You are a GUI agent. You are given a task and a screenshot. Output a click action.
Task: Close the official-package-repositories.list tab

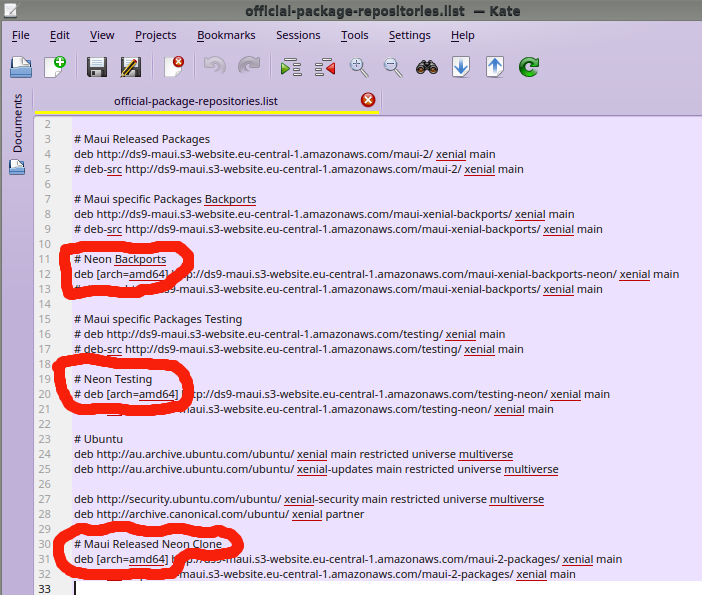pyautogui.click(x=368, y=100)
